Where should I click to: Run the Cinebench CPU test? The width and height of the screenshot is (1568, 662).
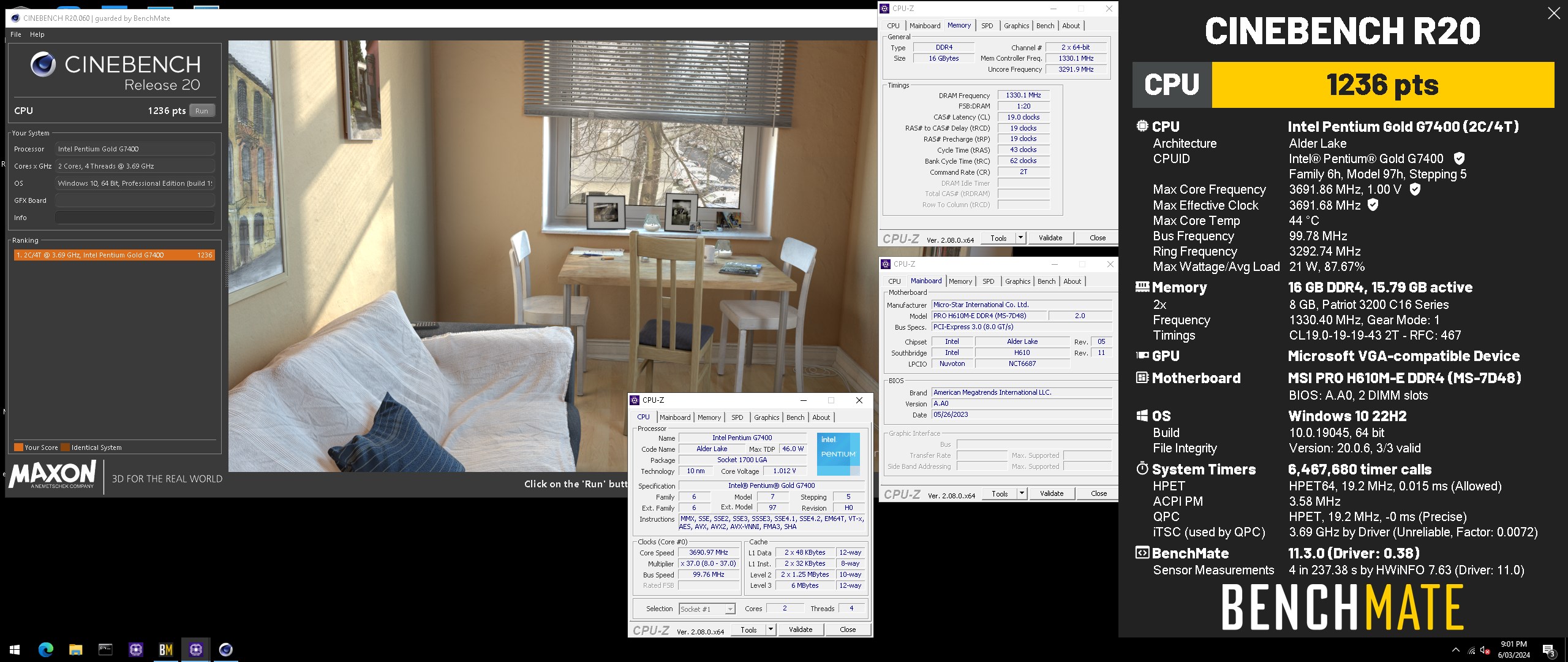coord(202,111)
